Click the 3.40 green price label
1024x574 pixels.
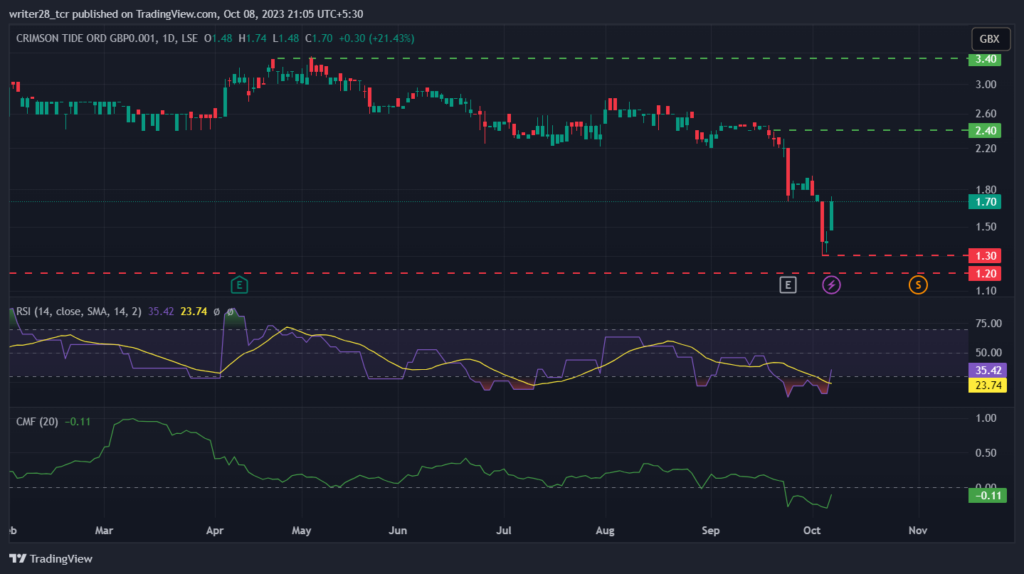tap(984, 59)
